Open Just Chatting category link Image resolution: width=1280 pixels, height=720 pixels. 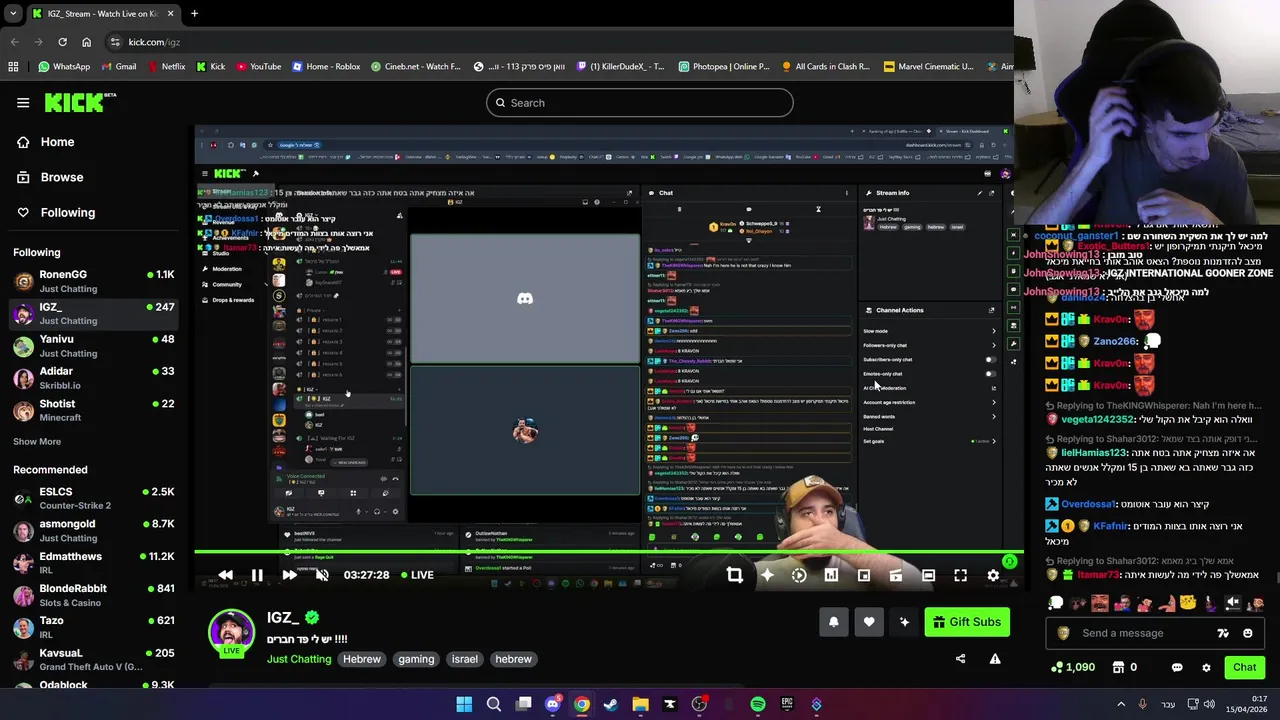(x=299, y=659)
